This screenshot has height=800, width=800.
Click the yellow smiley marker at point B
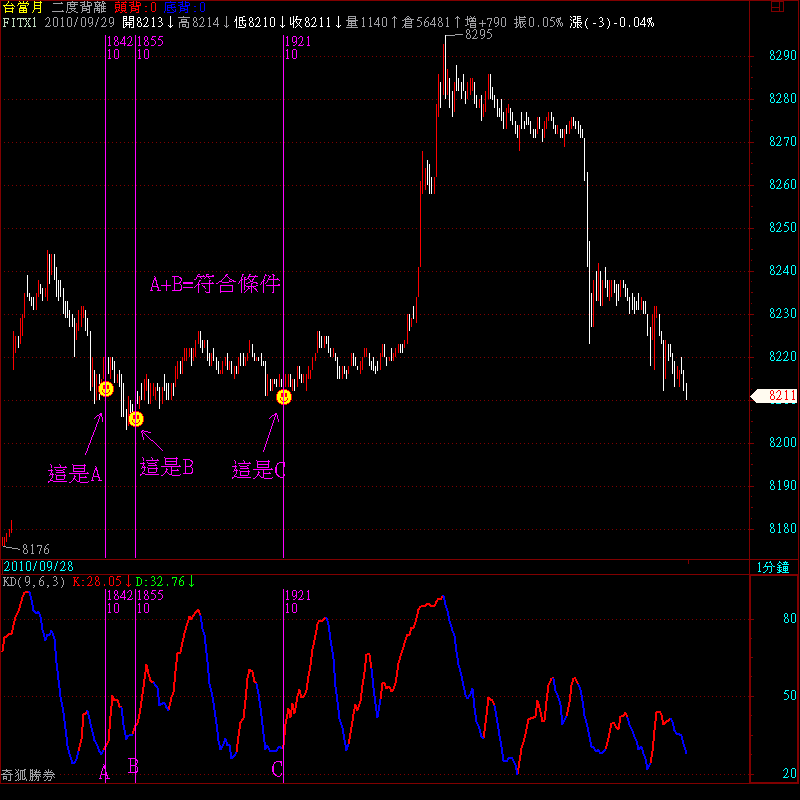click(136, 418)
